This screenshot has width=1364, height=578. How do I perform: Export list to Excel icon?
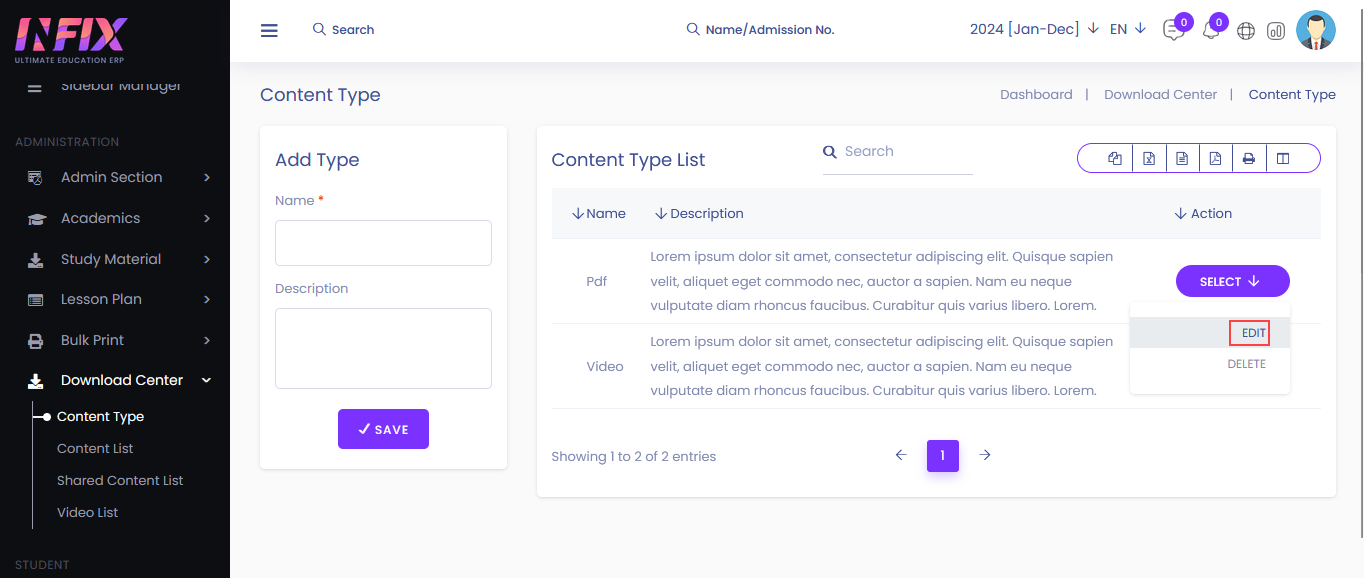(x=1149, y=158)
